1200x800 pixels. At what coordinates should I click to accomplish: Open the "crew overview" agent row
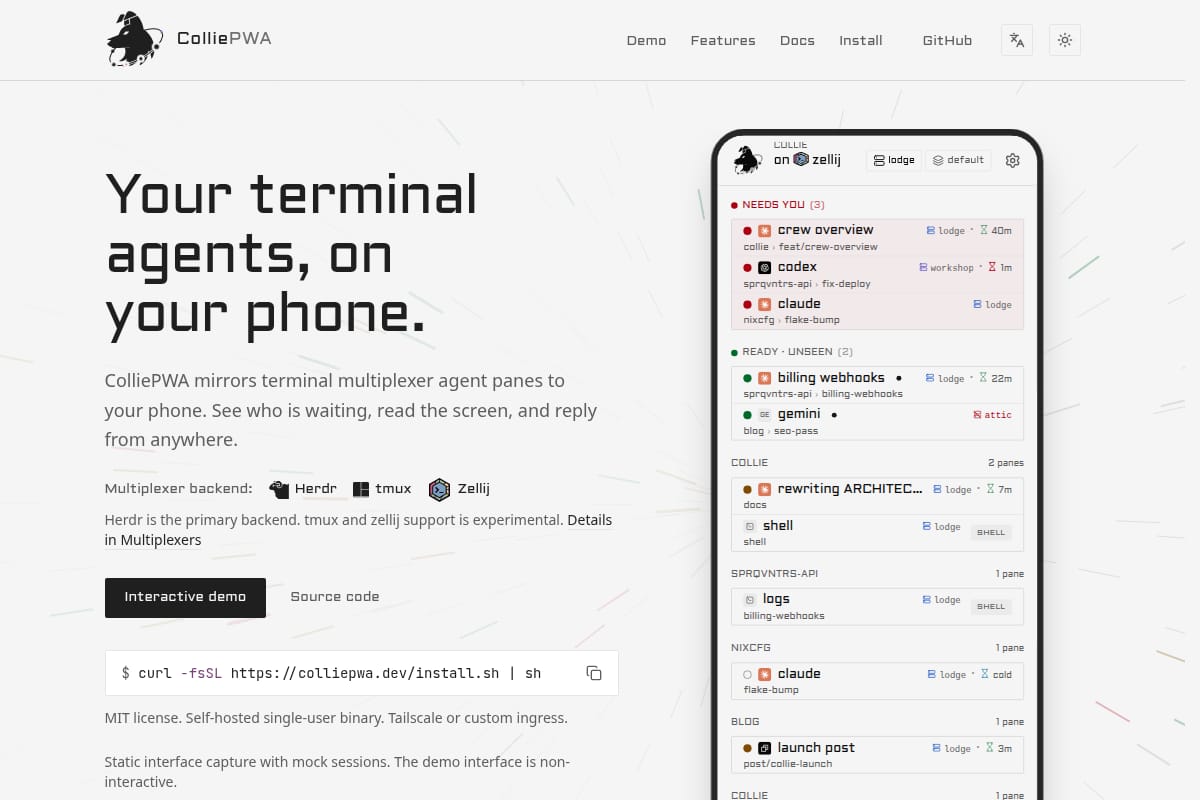(877, 237)
